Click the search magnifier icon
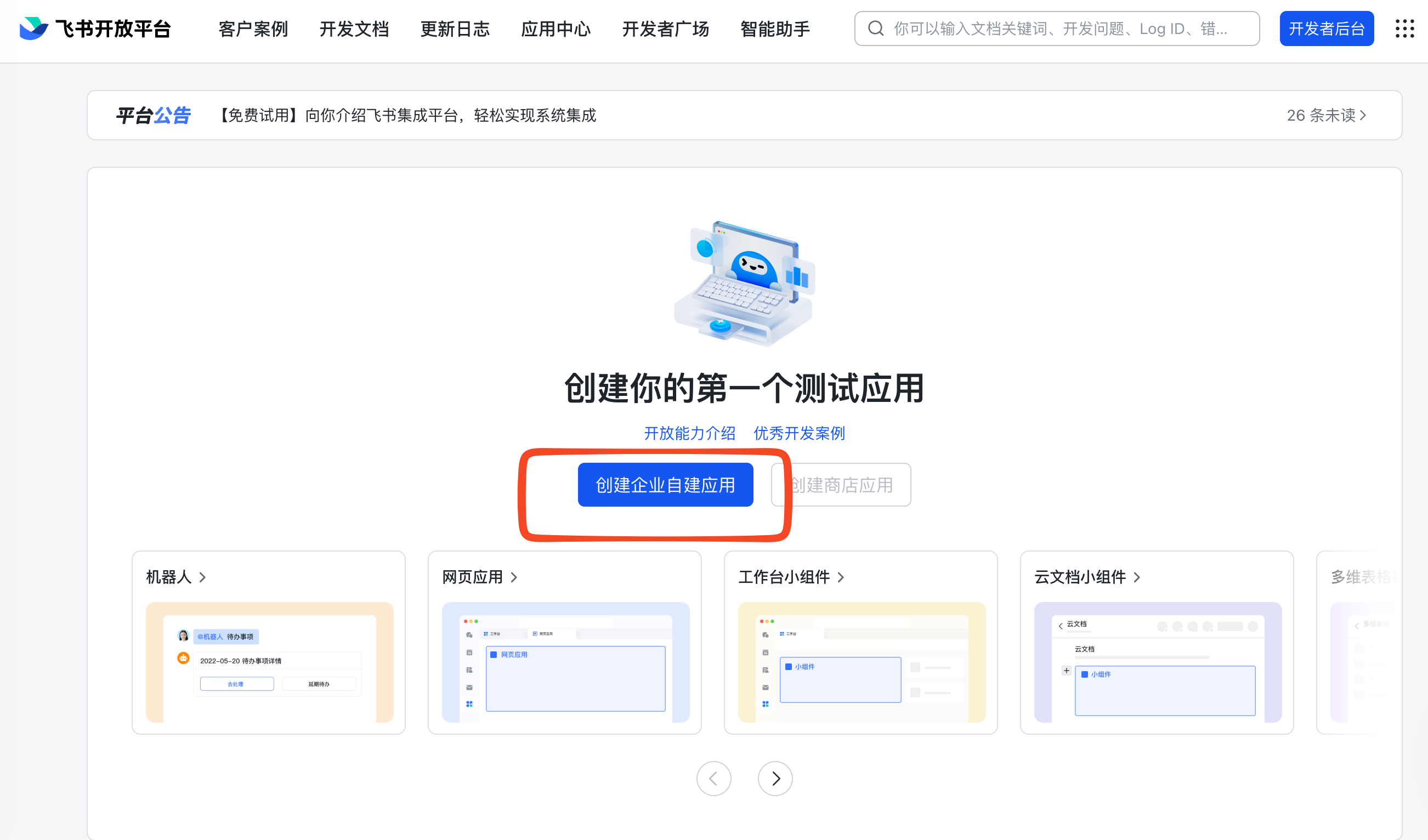 point(876,28)
